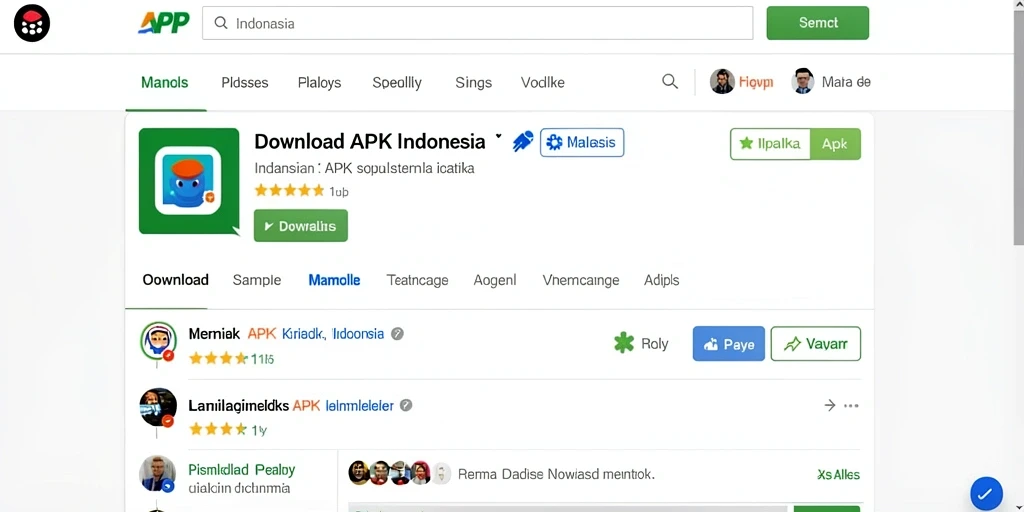The width and height of the screenshot is (1024, 512).
Task: Click the search field containing Indonasia
Action: 477,23
